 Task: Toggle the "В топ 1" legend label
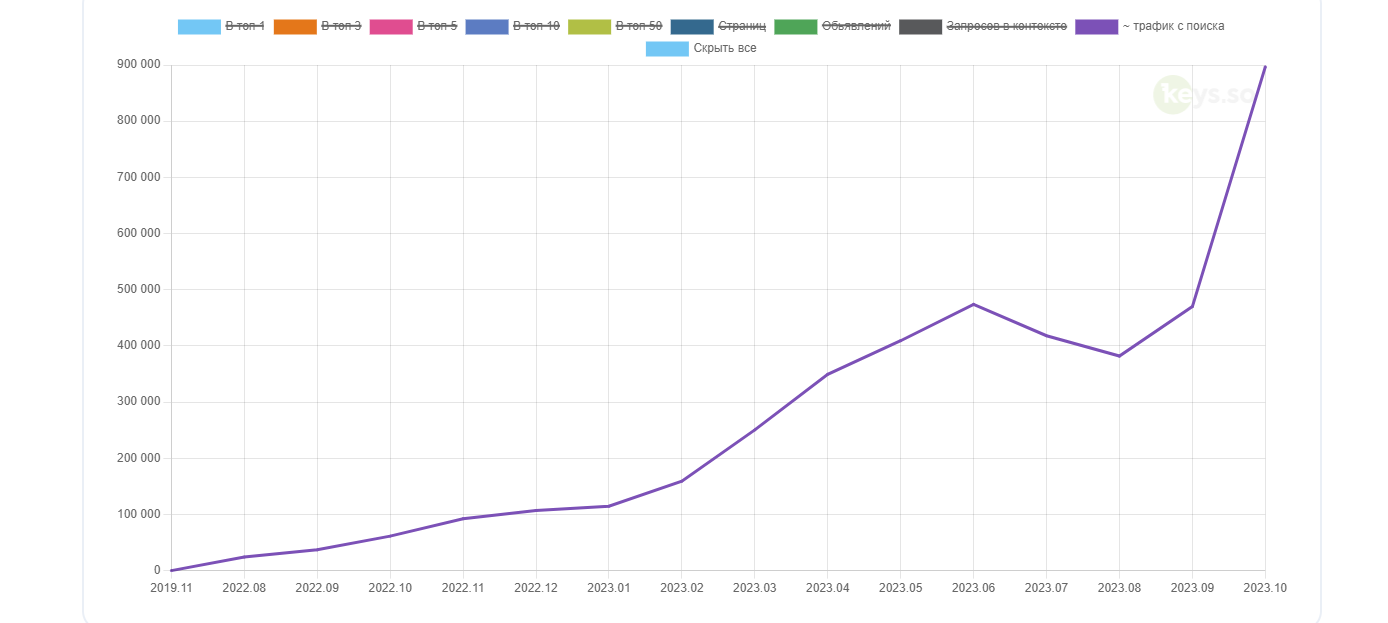pyautogui.click(x=245, y=26)
